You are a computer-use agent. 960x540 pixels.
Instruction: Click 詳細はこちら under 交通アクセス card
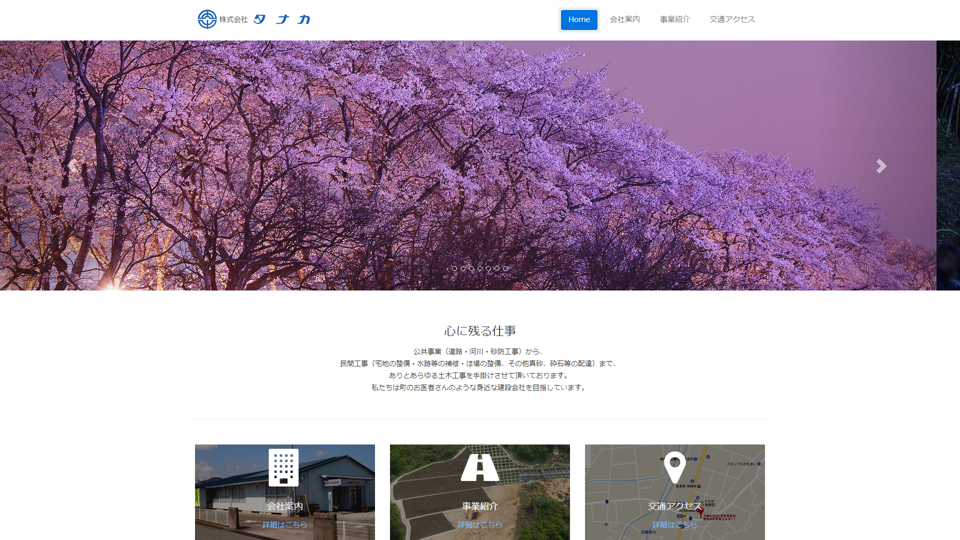tap(675, 525)
